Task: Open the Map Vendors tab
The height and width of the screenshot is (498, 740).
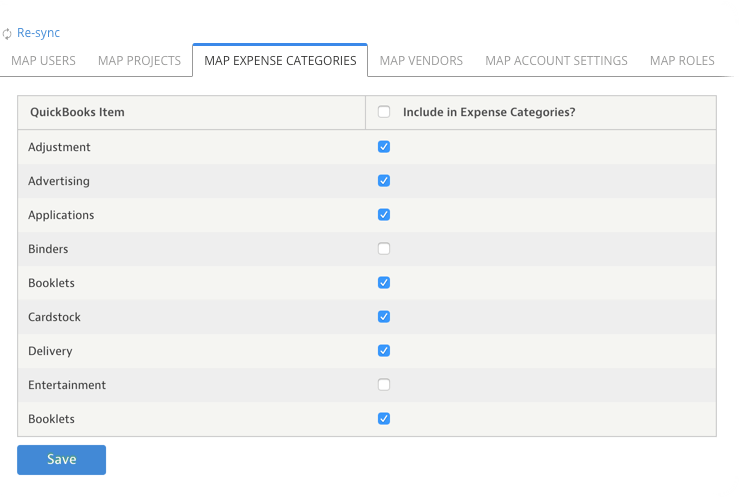Action: pos(421,60)
